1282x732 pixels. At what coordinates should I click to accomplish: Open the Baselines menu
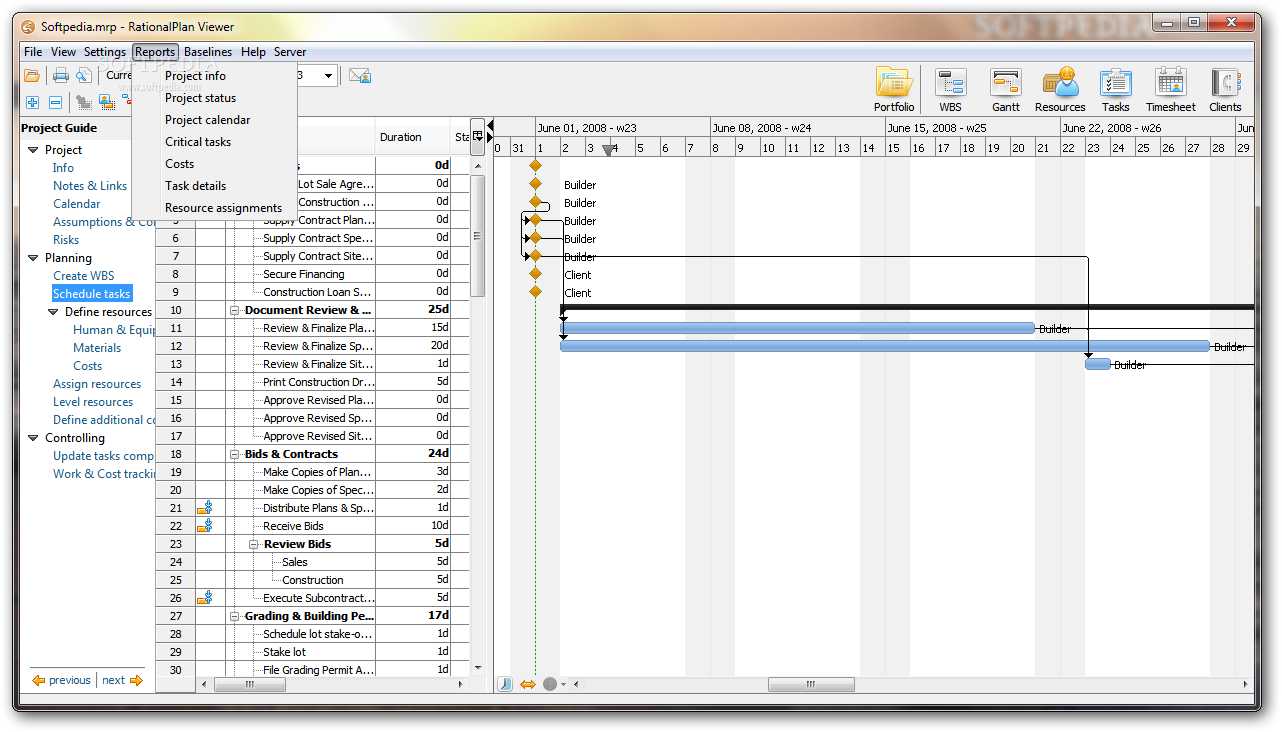(x=208, y=52)
